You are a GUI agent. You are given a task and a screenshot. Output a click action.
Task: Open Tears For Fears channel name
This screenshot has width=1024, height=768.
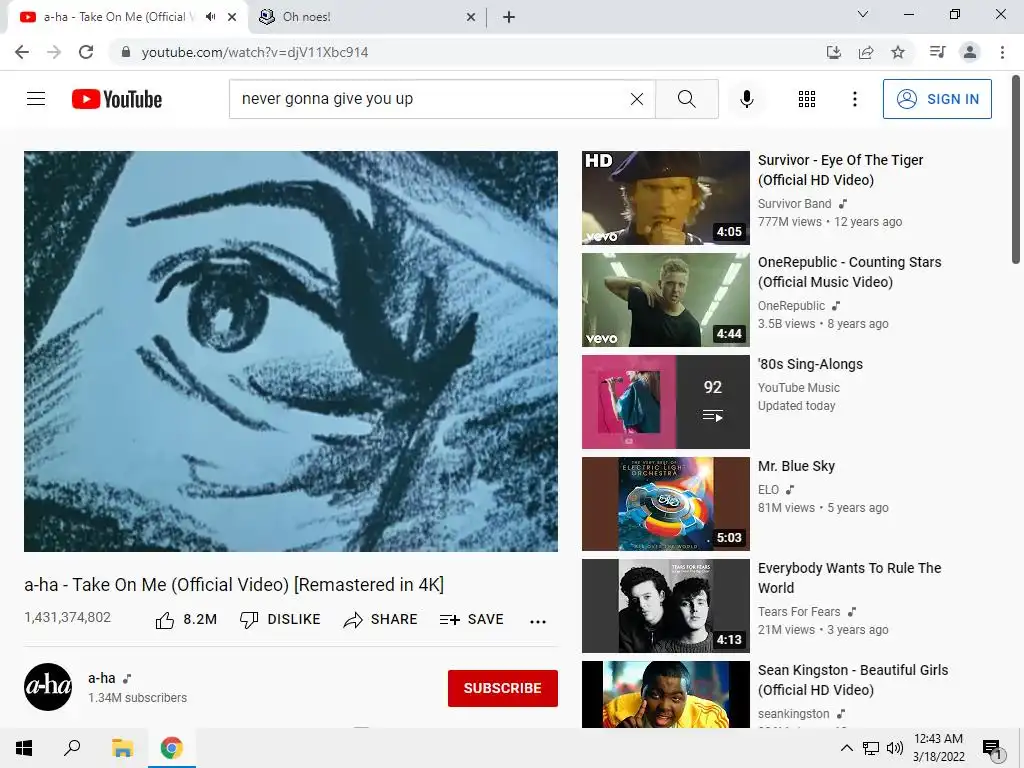point(799,611)
